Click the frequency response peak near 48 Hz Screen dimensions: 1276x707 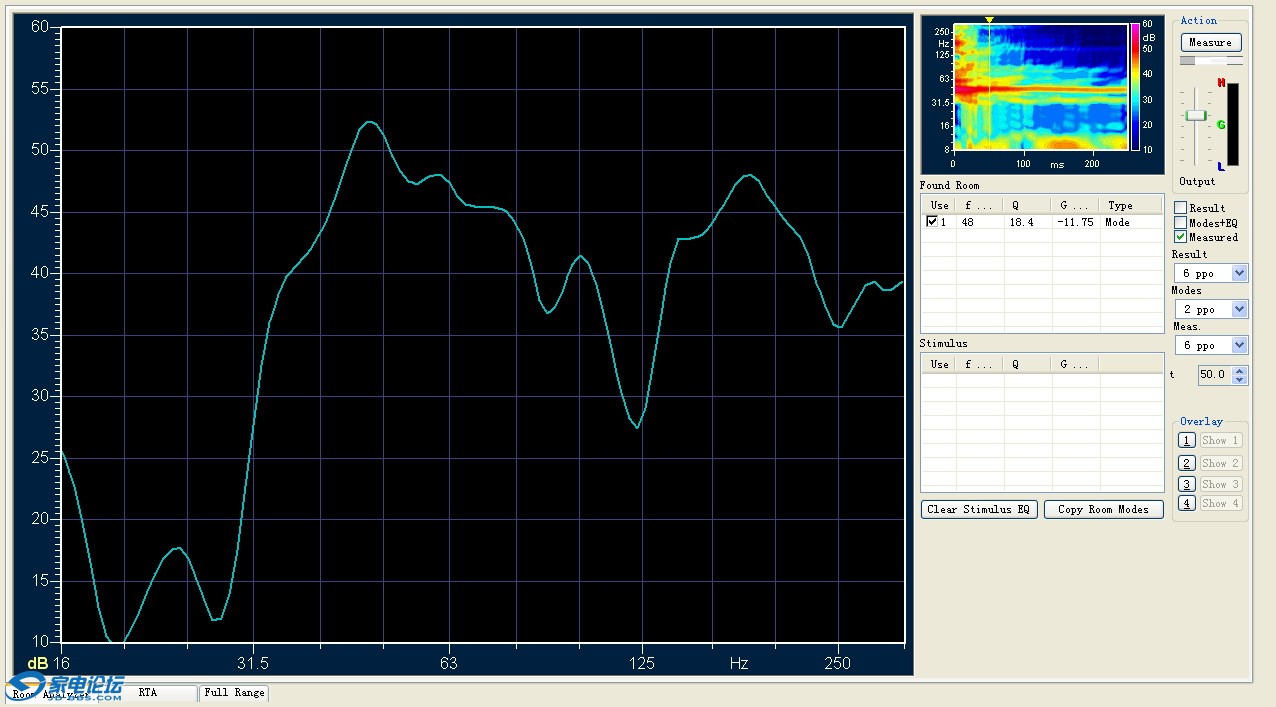370,122
